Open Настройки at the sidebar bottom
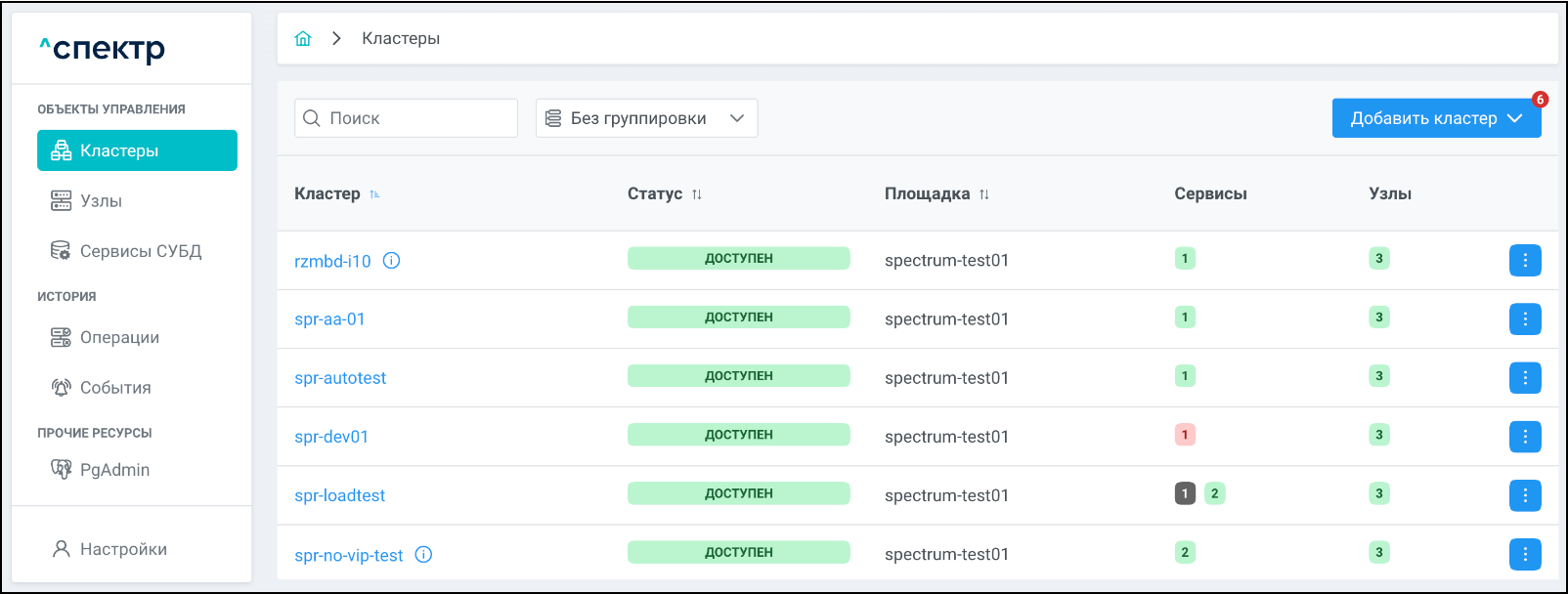 122,549
